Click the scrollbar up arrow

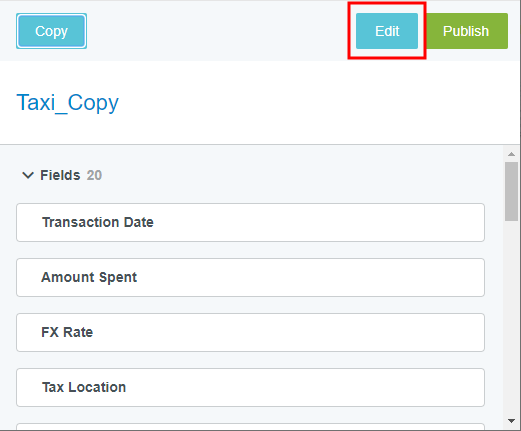(x=511, y=154)
